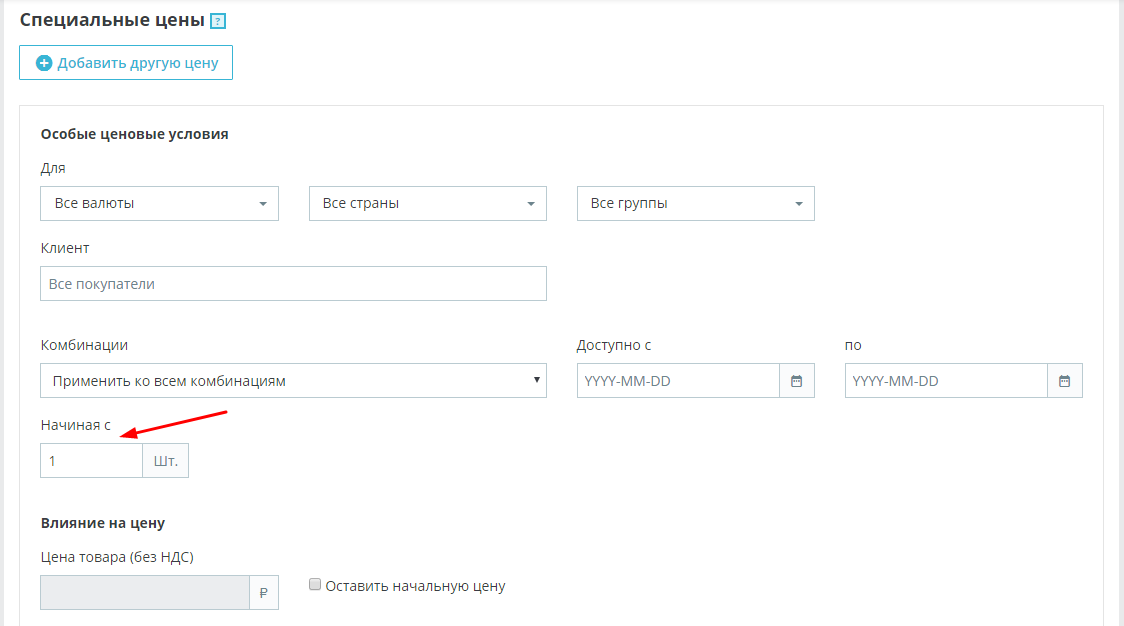Click the Начиная с quantity field
Screen dimensions: 1124x626
coord(91,461)
